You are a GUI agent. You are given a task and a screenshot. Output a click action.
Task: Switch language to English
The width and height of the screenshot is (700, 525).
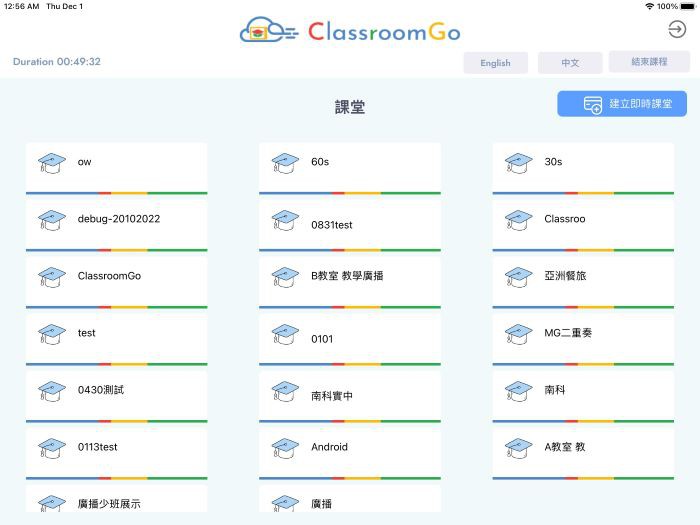coord(495,63)
